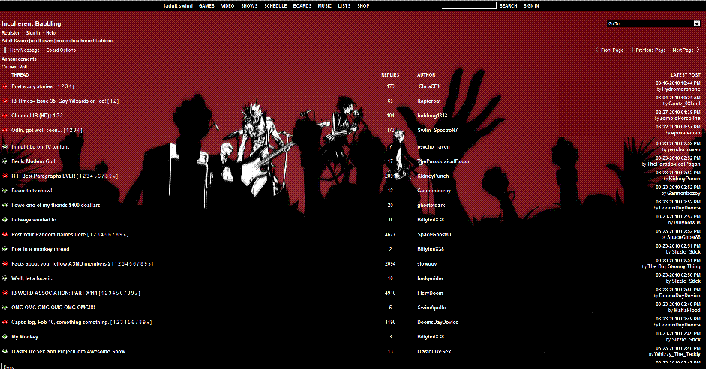This screenshot has width=706, height=369.
Task: Click the Help link under the board title
Action: 51,33
